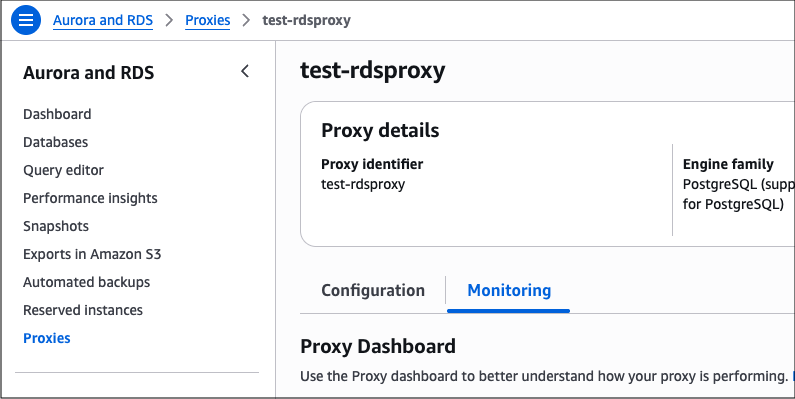Open Snapshots in sidebar
The image size is (795, 399).
click(56, 226)
